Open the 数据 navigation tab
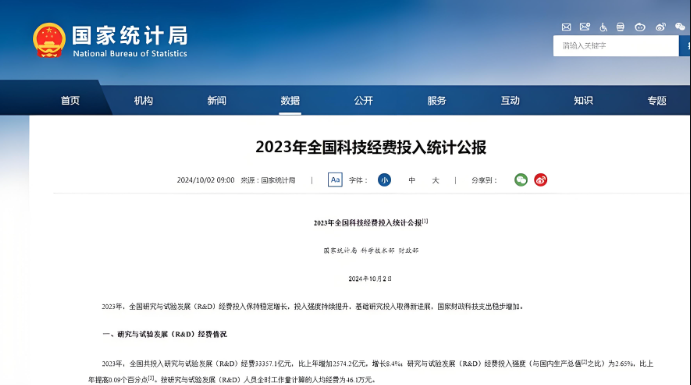The width and height of the screenshot is (691, 385). [290, 101]
